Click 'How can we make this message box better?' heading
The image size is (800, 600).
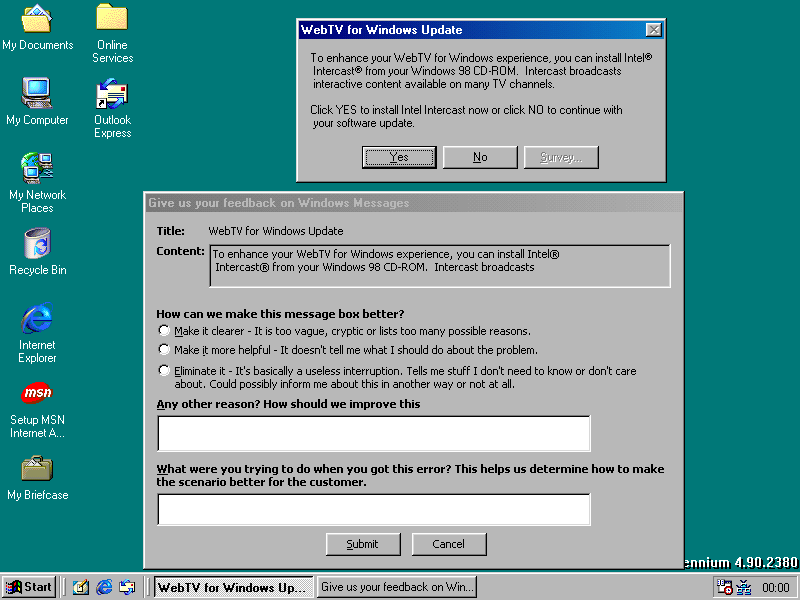(280, 314)
